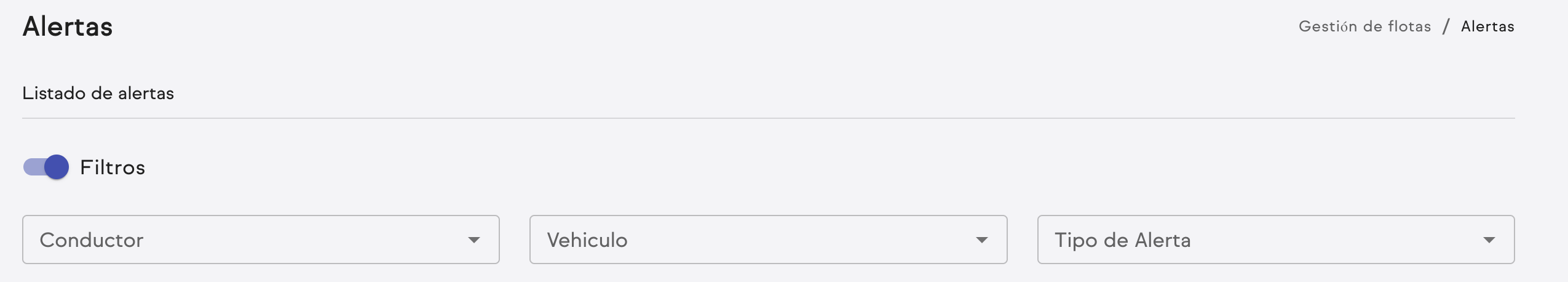Click the Vehiculo dropdown arrow icon

point(981,240)
